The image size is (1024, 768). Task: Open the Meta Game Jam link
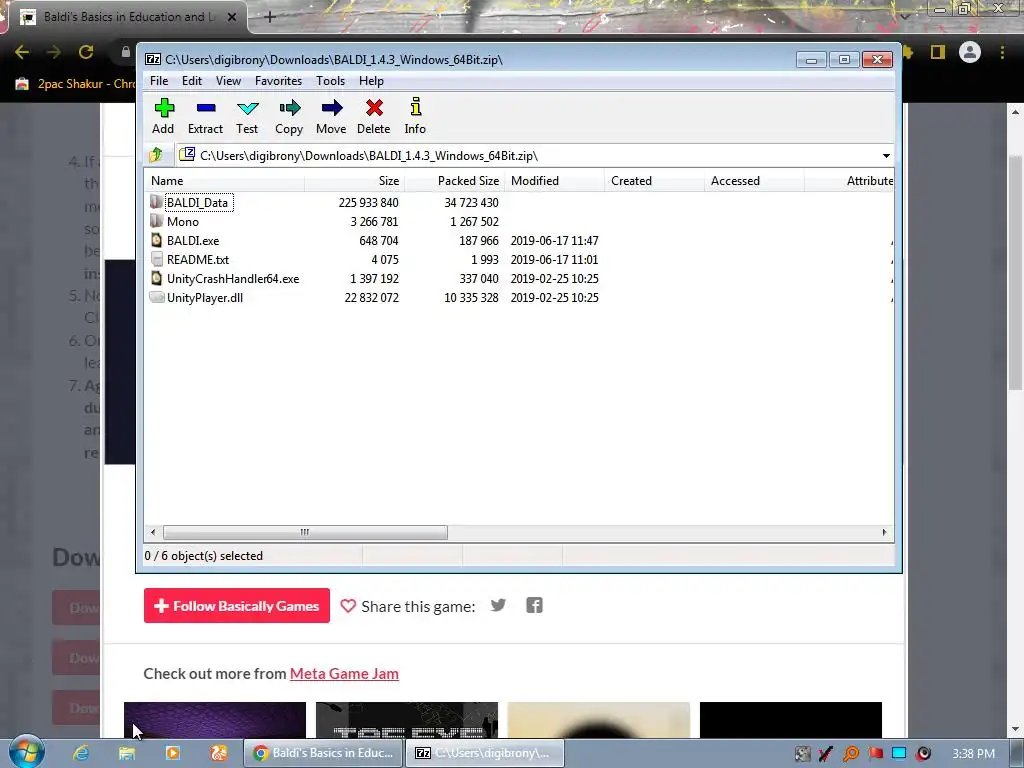tap(344, 673)
